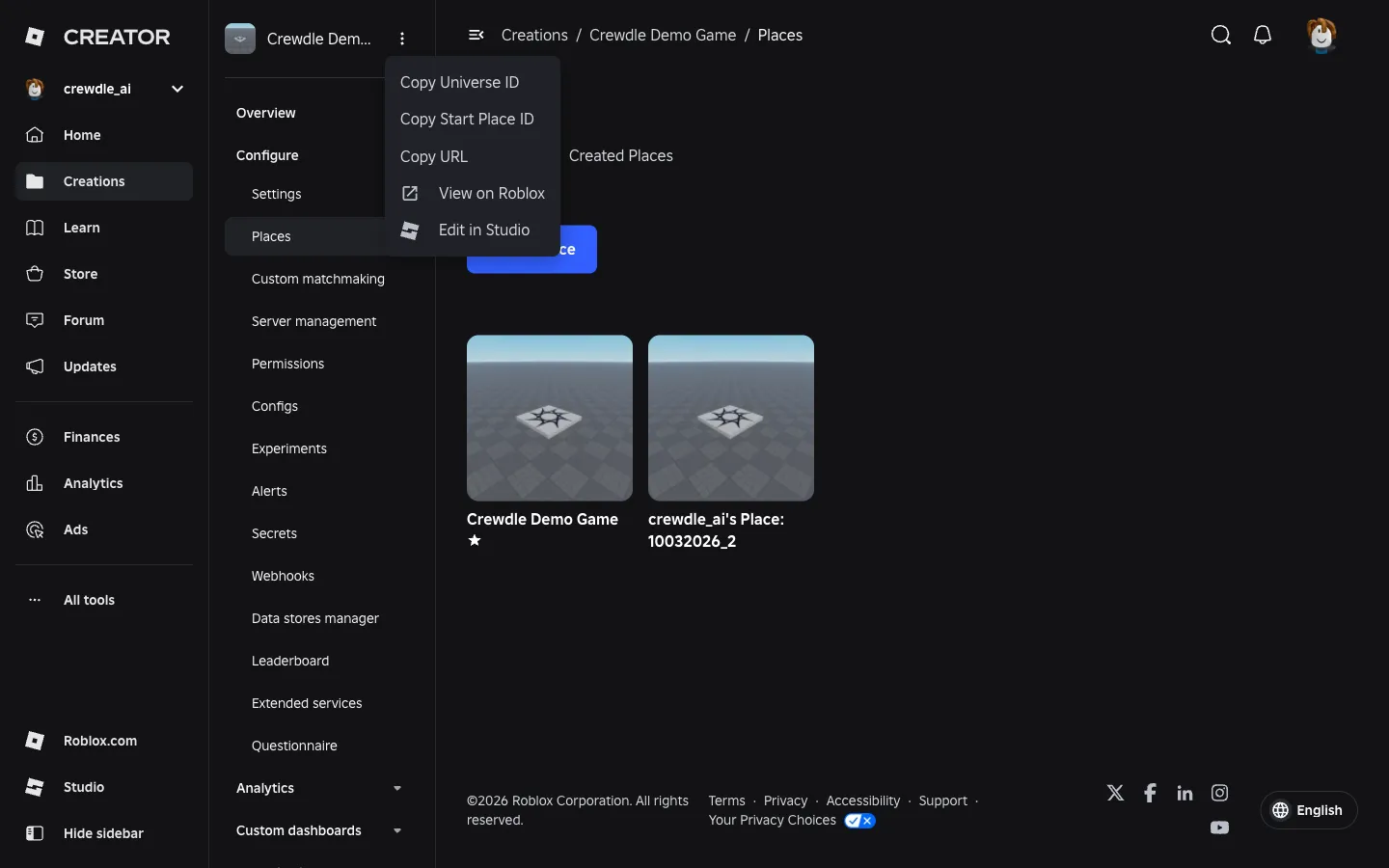Open the Updates megaphone icon
Viewport: 1389px width, 868px height.
(35, 366)
